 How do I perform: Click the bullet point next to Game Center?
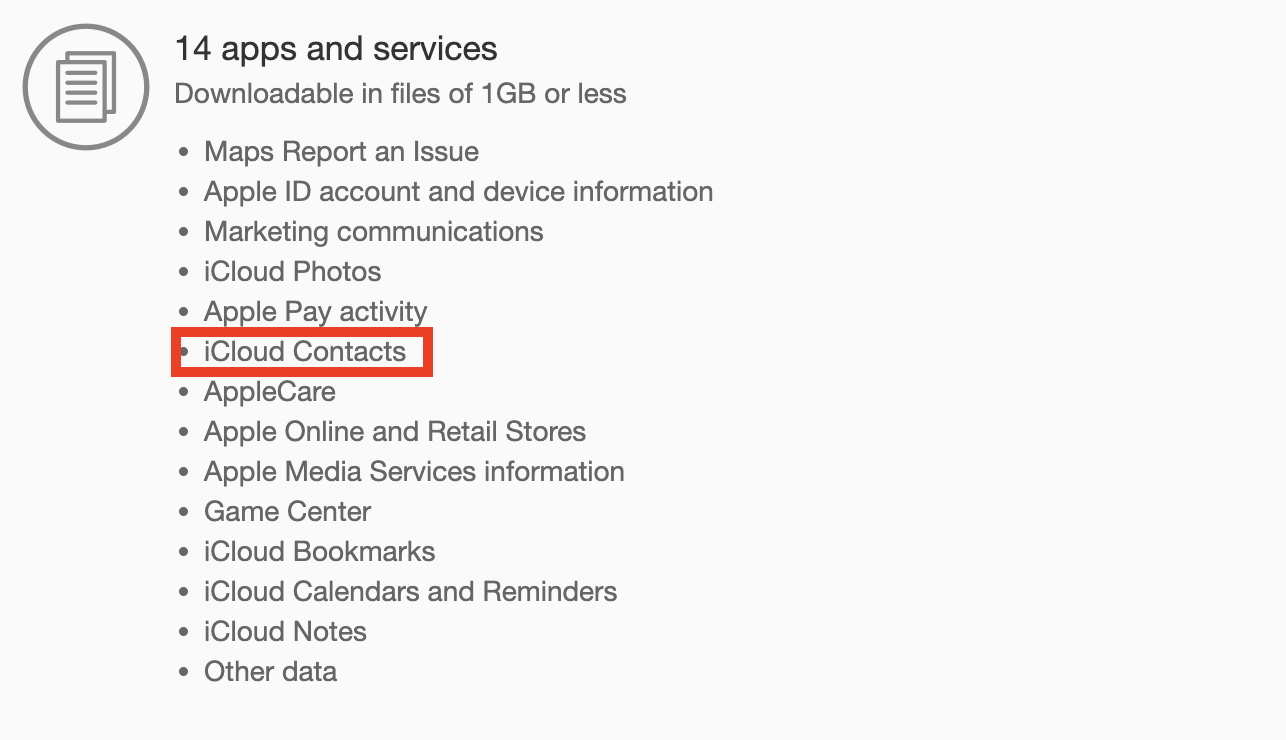[x=184, y=513]
